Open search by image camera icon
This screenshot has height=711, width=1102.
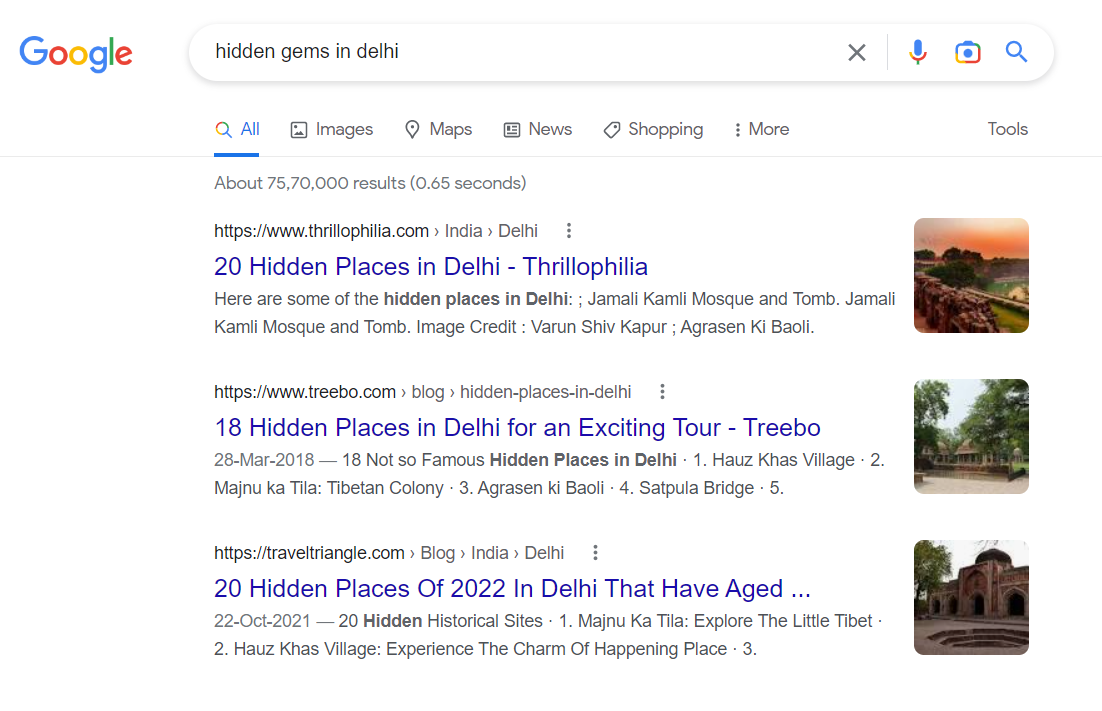coord(967,52)
